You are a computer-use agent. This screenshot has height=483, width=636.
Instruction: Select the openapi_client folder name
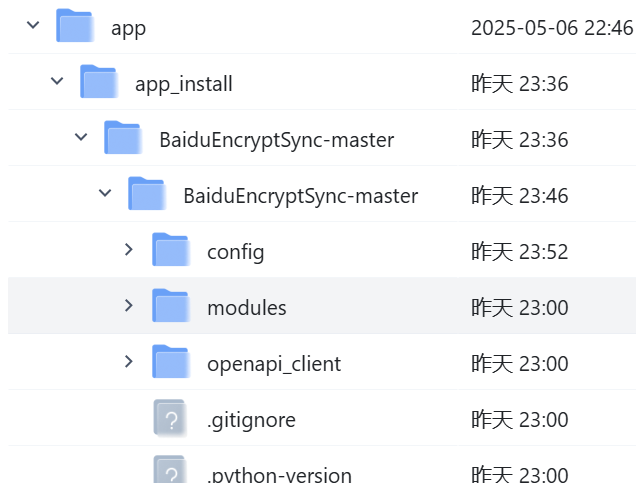(273, 364)
